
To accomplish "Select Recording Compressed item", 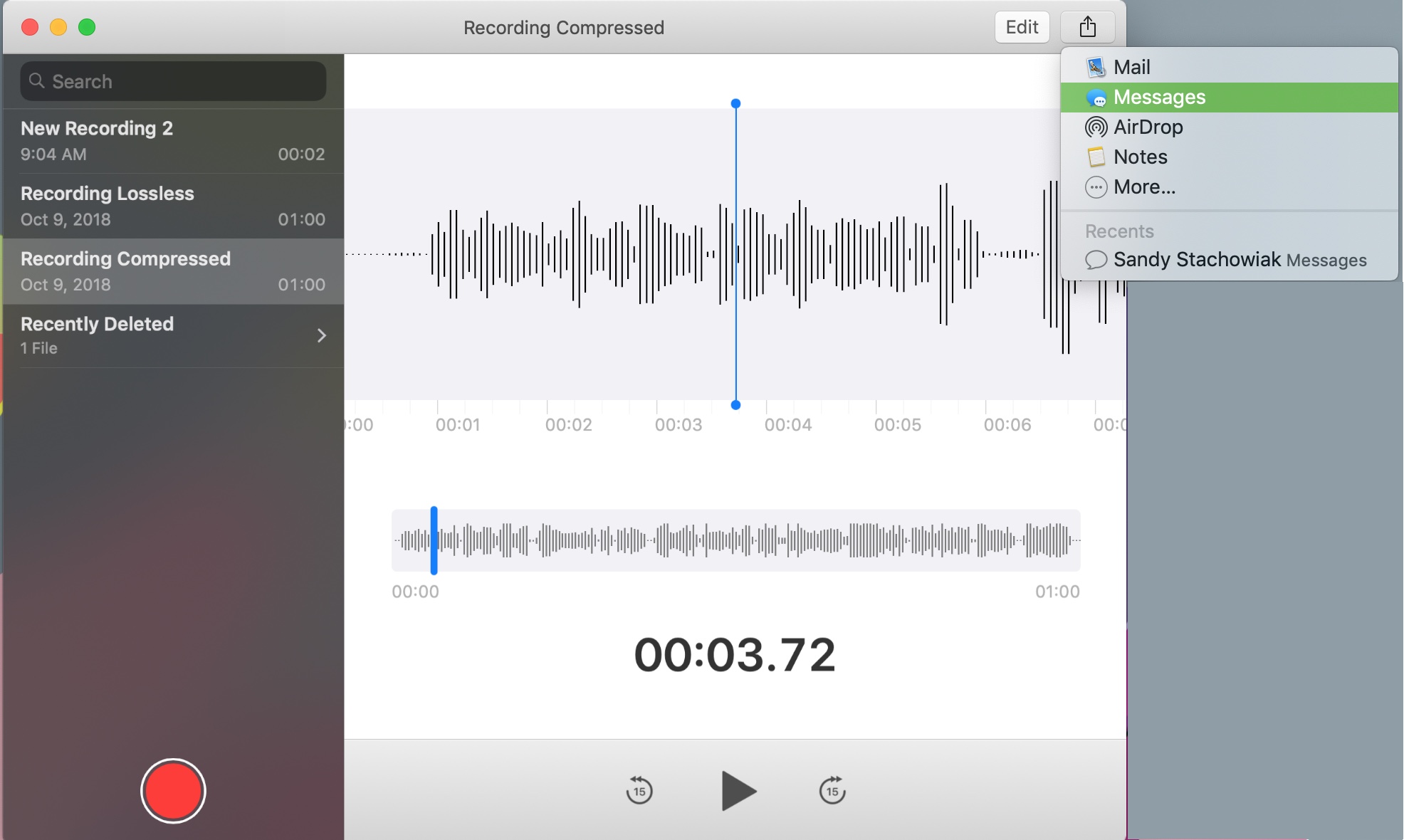I will coord(173,272).
